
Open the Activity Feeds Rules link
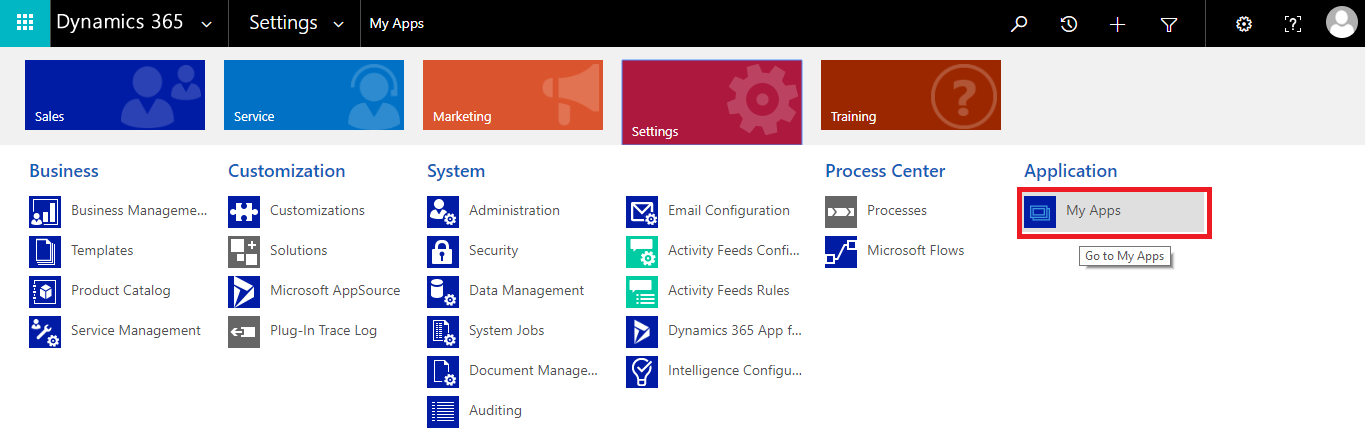[729, 291]
